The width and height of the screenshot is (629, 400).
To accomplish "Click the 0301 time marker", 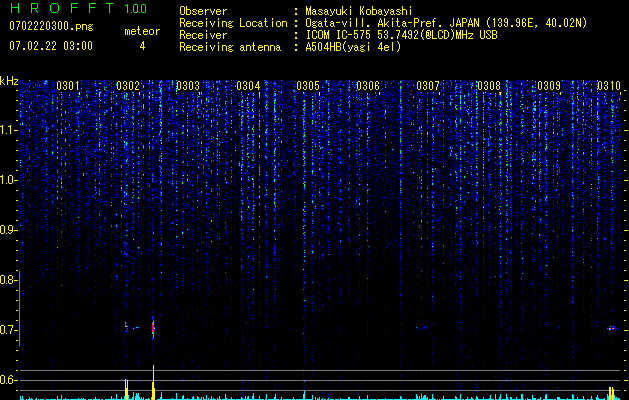I will click(67, 85).
